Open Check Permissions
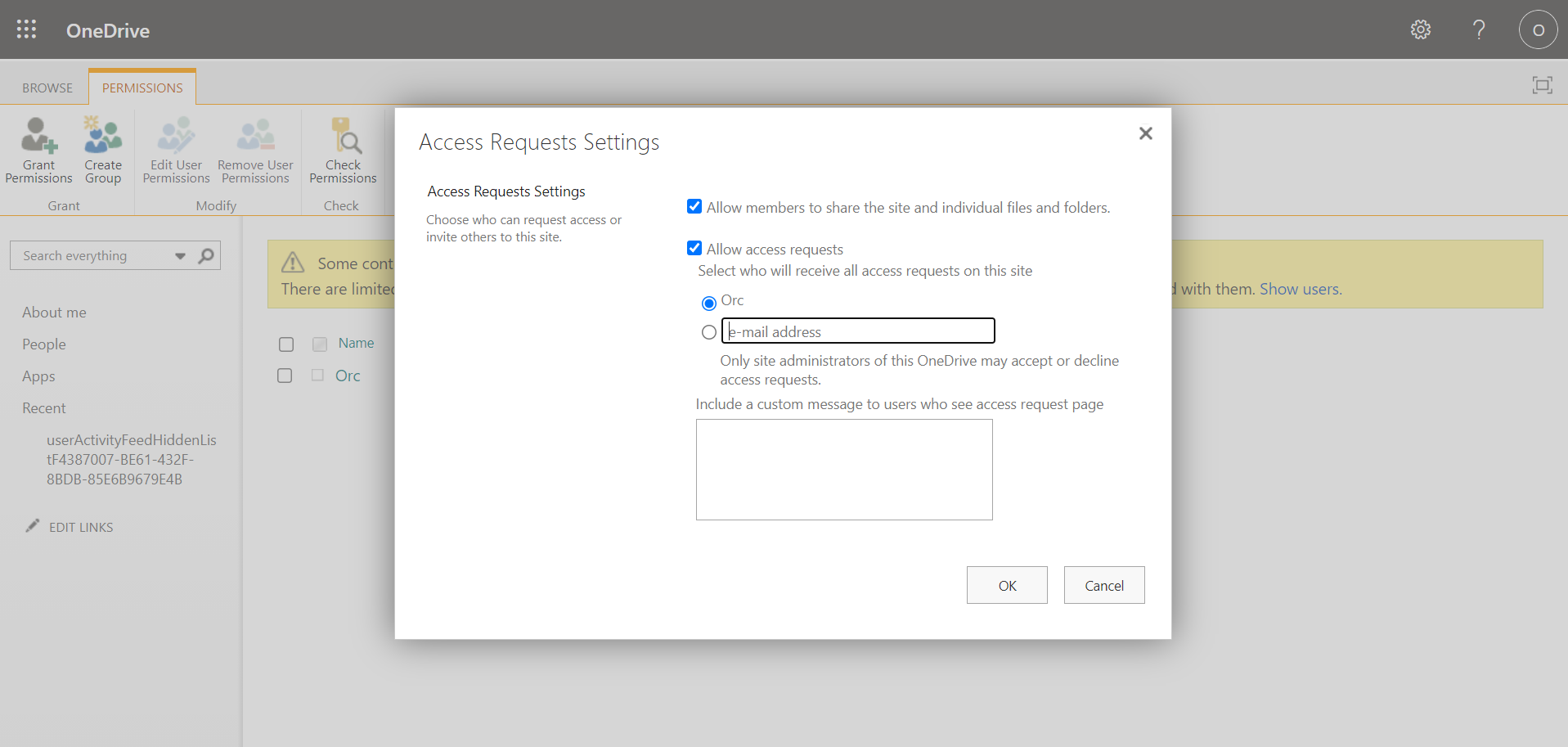Viewport: 1568px width, 747px height. click(343, 150)
